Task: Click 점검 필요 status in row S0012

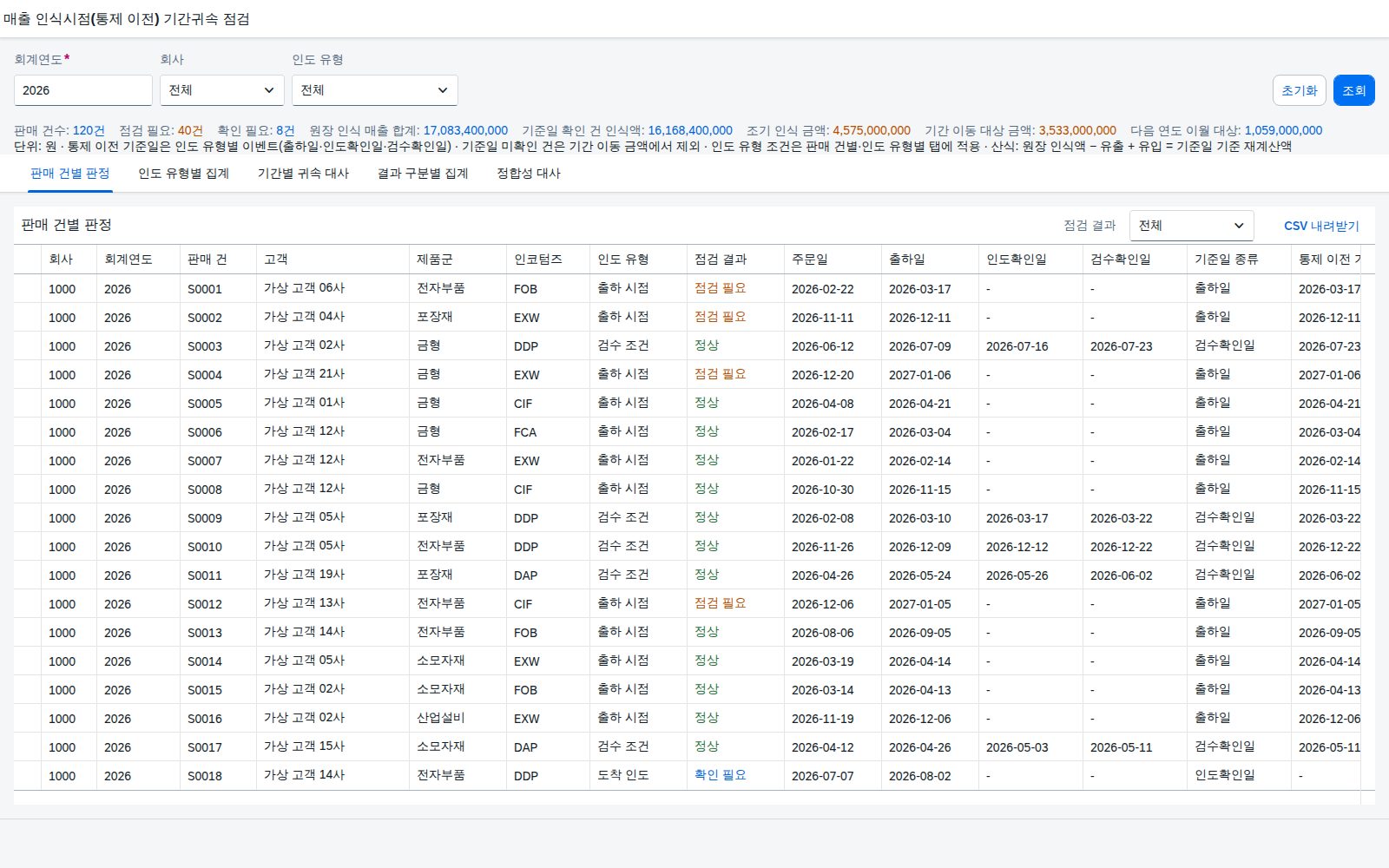Action: coord(721,603)
